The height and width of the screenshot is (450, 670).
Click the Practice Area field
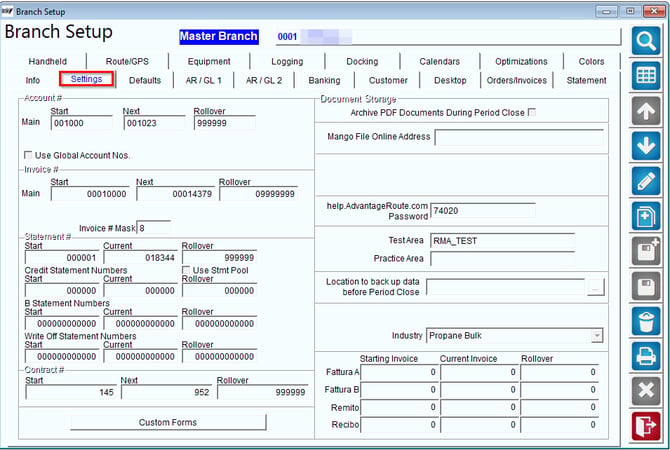pyautogui.click(x=502, y=259)
